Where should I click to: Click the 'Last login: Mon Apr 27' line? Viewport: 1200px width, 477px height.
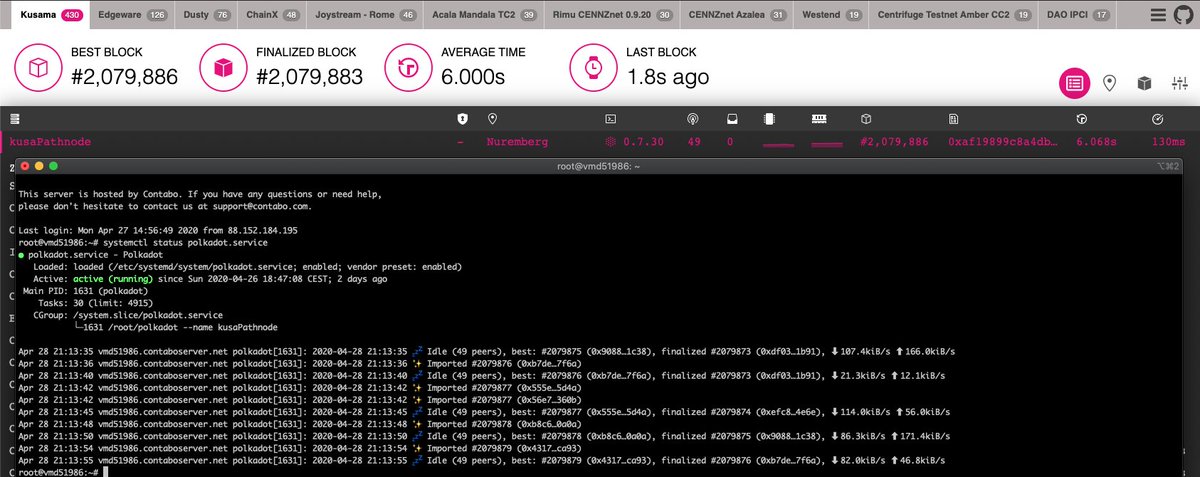pos(158,231)
